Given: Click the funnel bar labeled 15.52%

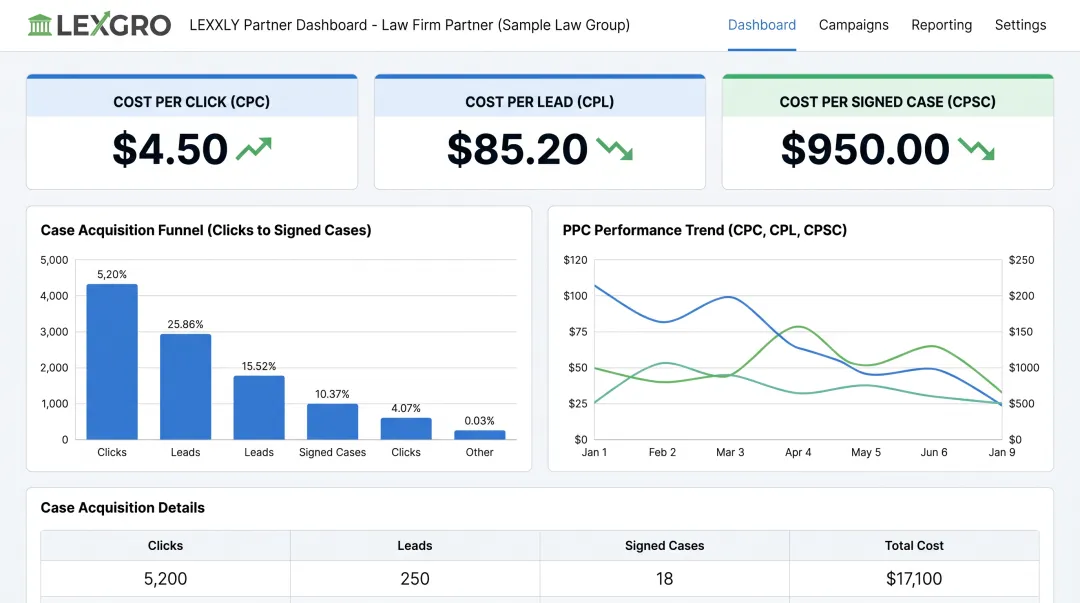Looking at the screenshot, I should (259, 407).
